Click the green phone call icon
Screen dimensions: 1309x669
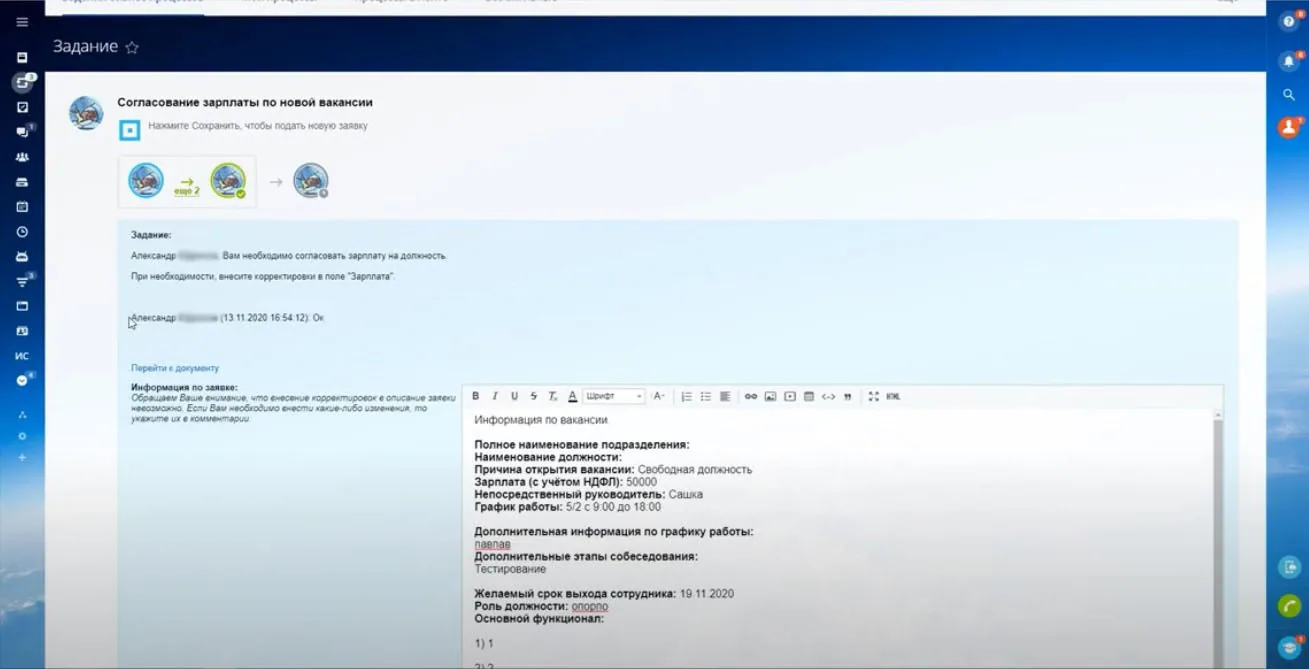click(x=1289, y=606)
